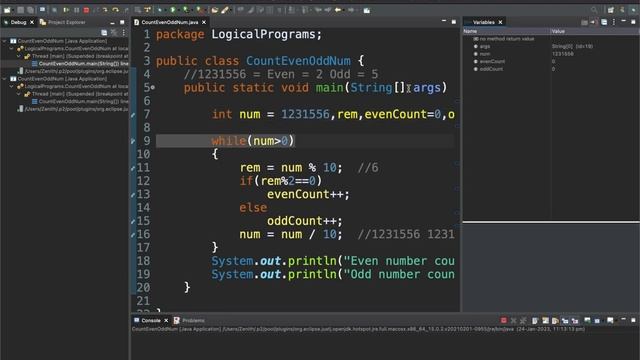The image size is (640, 360).
Task: Click the green Run launch icon
Action: 173,10
